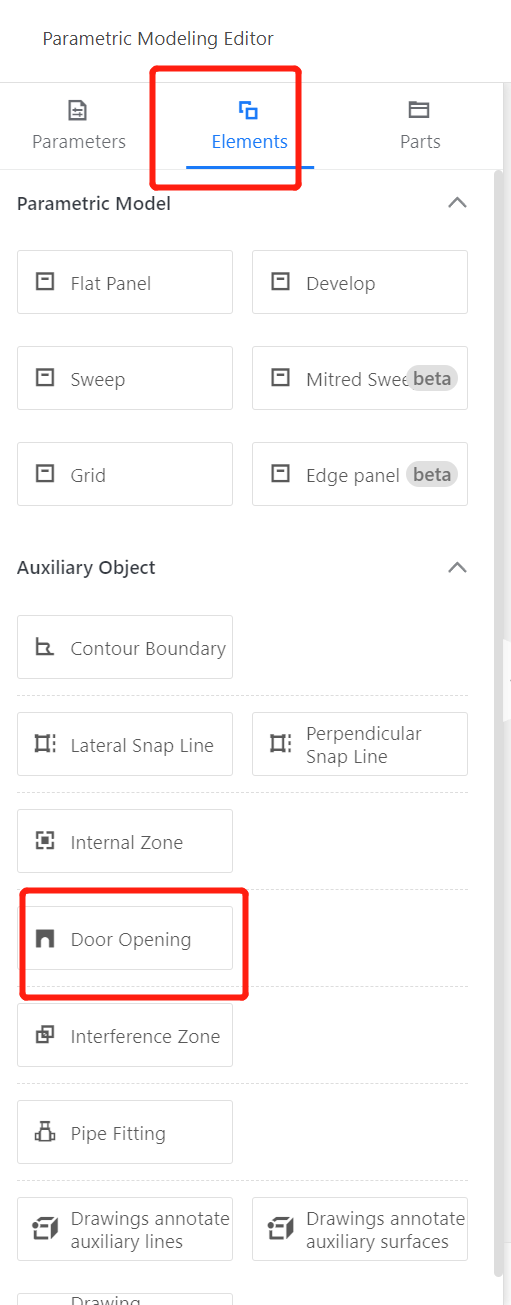
Task: Choose the Internal Zone icon
Action: point(45,841)
